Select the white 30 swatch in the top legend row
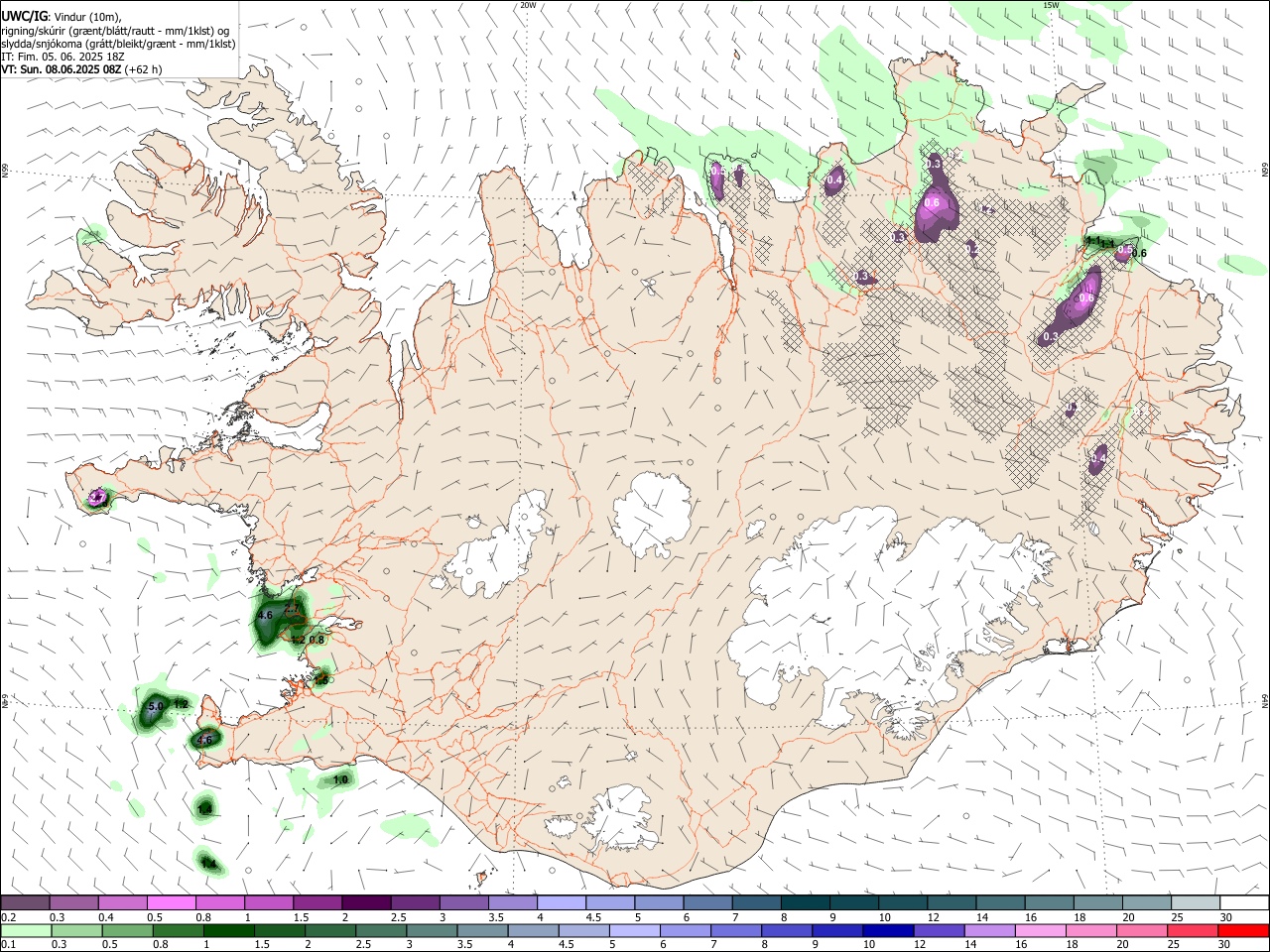1270x952 pixels. [1244, 902]
